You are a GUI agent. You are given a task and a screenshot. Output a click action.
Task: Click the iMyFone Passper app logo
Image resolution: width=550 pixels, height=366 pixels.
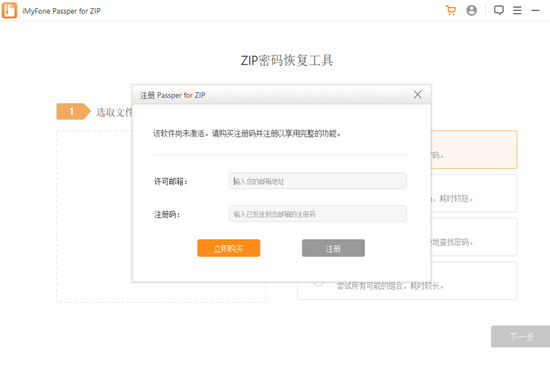coord(9,10)
